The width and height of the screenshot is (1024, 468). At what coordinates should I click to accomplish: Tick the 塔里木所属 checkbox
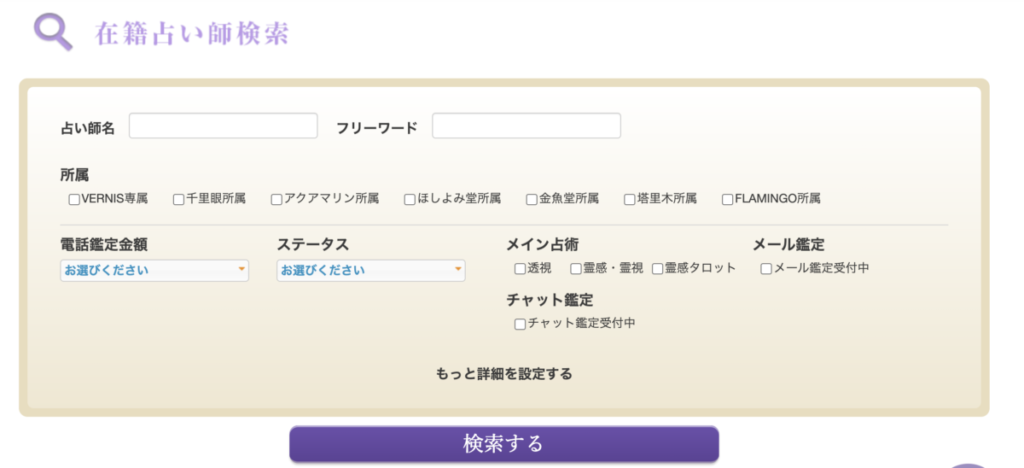[630, 199]
